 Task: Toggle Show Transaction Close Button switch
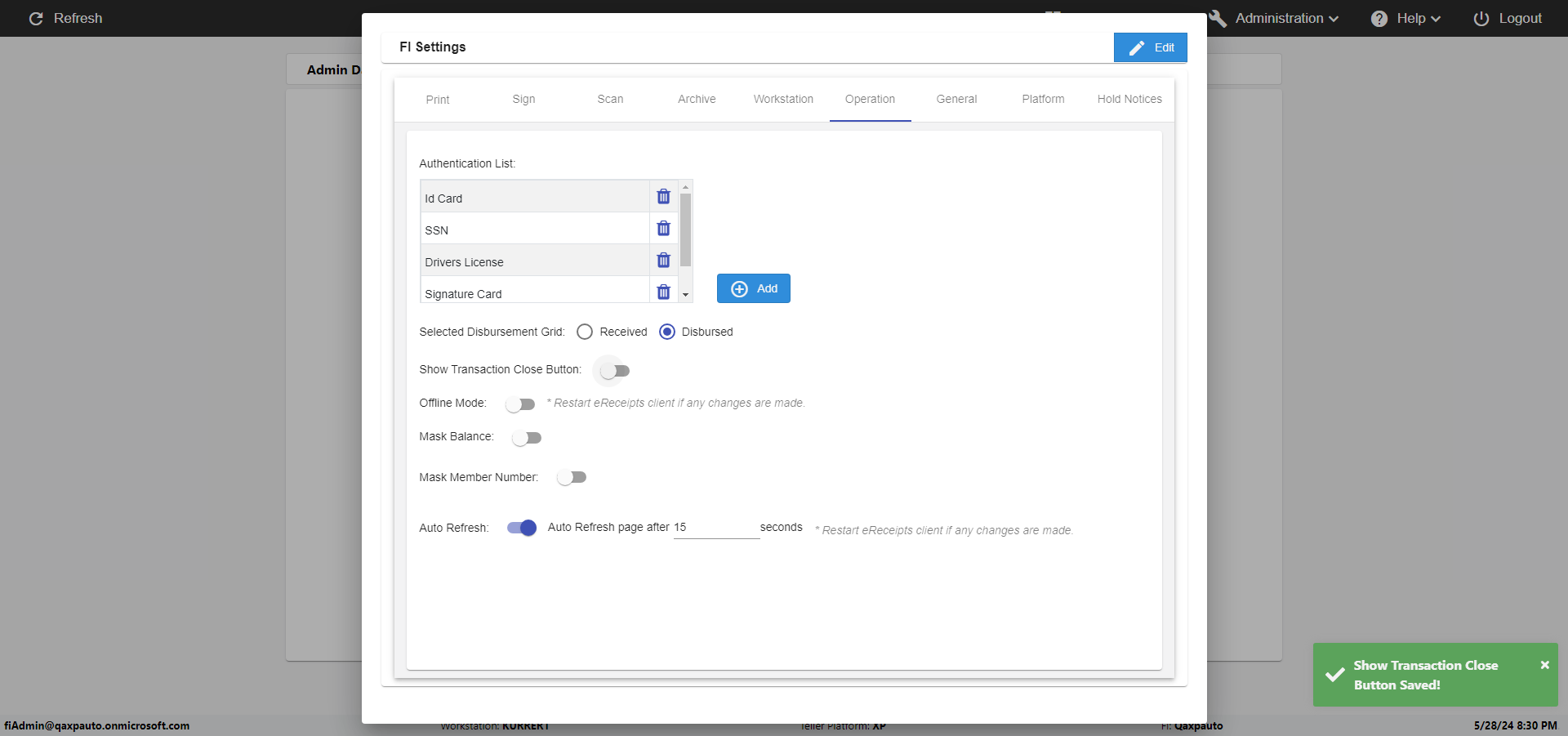[x=614, y=371]
